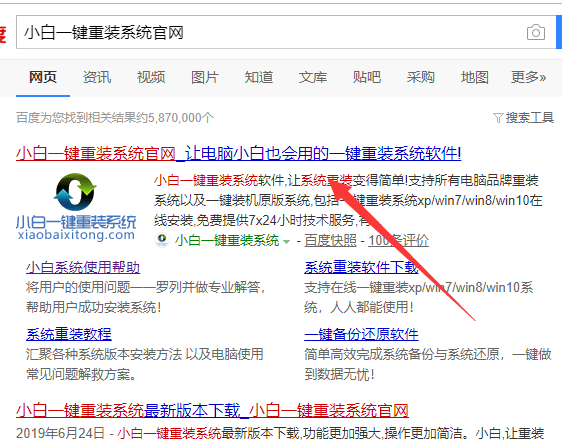Expand the 更多» tab menu
This screenshot has height=445, width=562.
pos(529,77)
